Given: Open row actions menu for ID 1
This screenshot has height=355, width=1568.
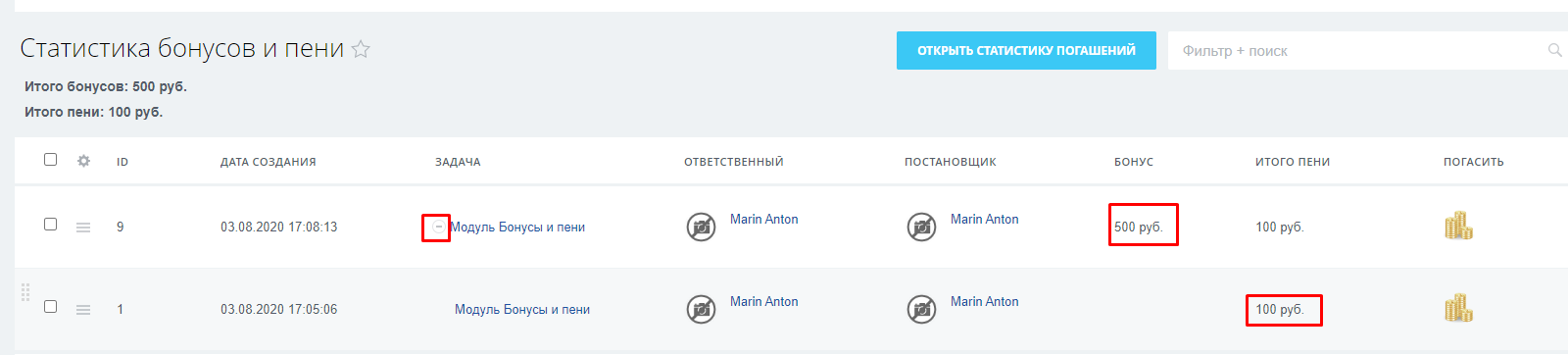Looking at the screenshot, I should [x=83, y=310].
